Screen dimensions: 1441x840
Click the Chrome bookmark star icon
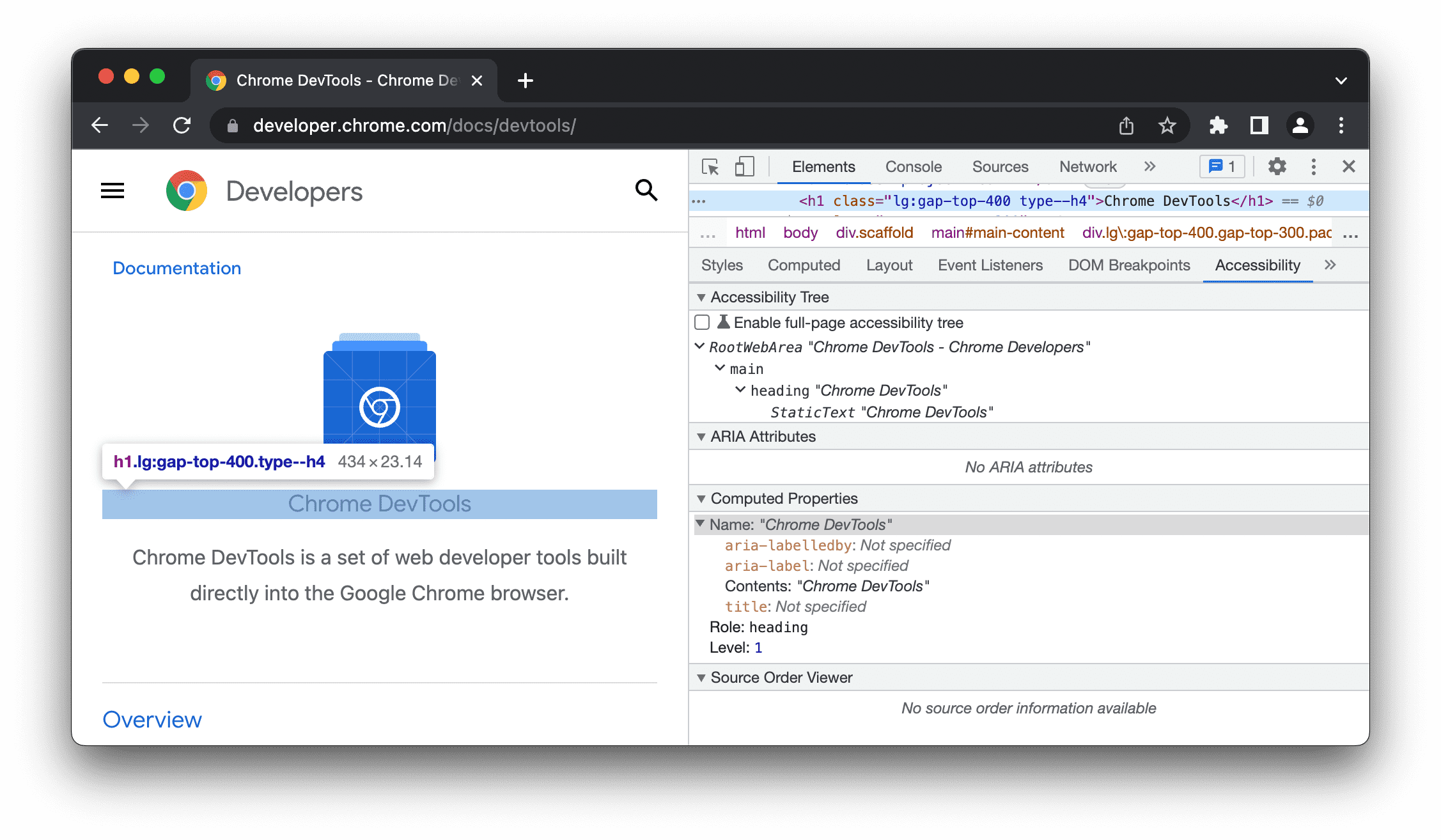click(x=1166, y=125)
